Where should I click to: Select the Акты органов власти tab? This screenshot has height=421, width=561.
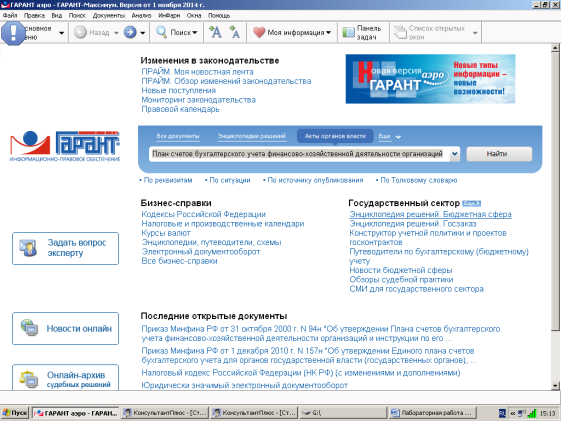[335, 136]
